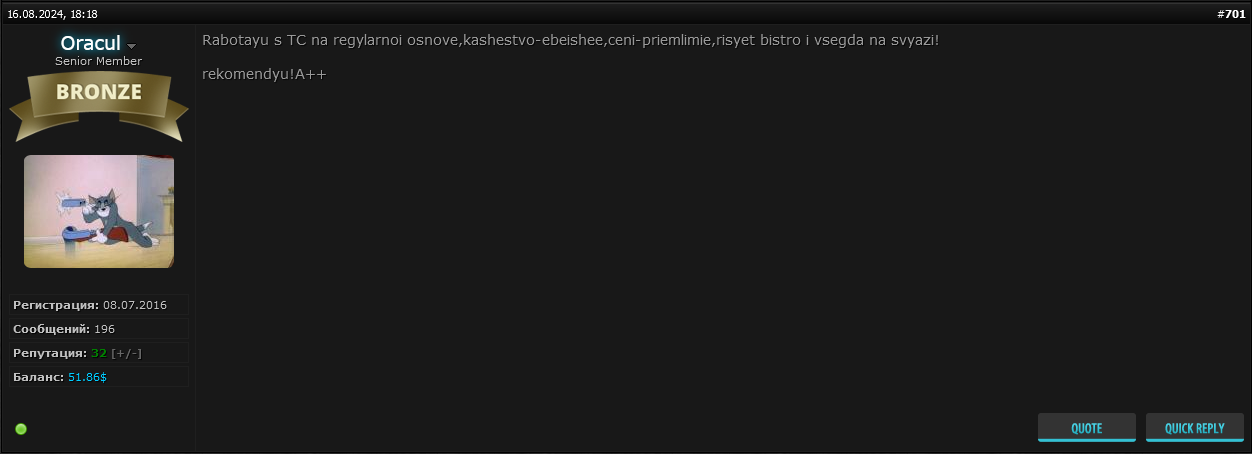Image resolution: width=1252 pixels, height=454 pixels.
Task: Open Oracul's user profile name link
Action: [x=90, y=43]
